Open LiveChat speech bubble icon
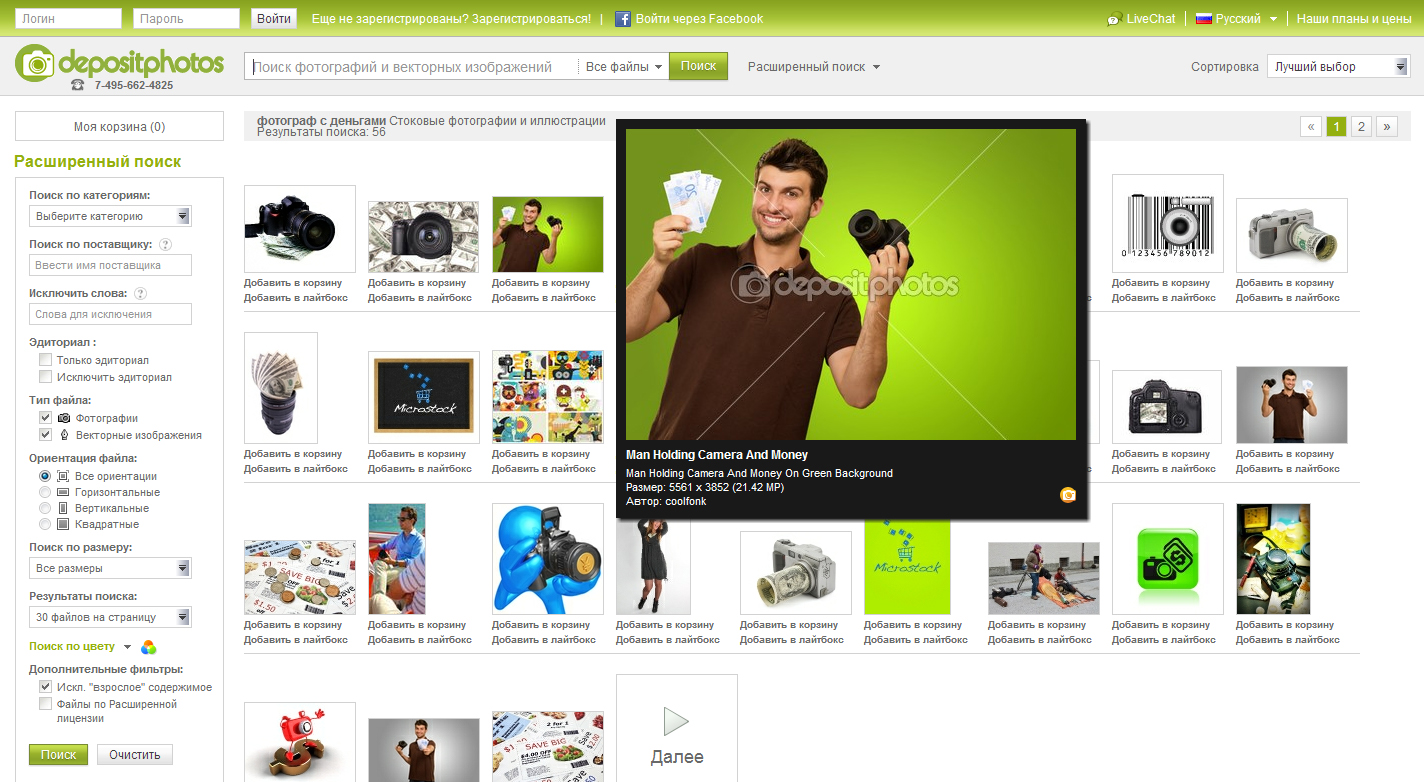 (1114, 19)
